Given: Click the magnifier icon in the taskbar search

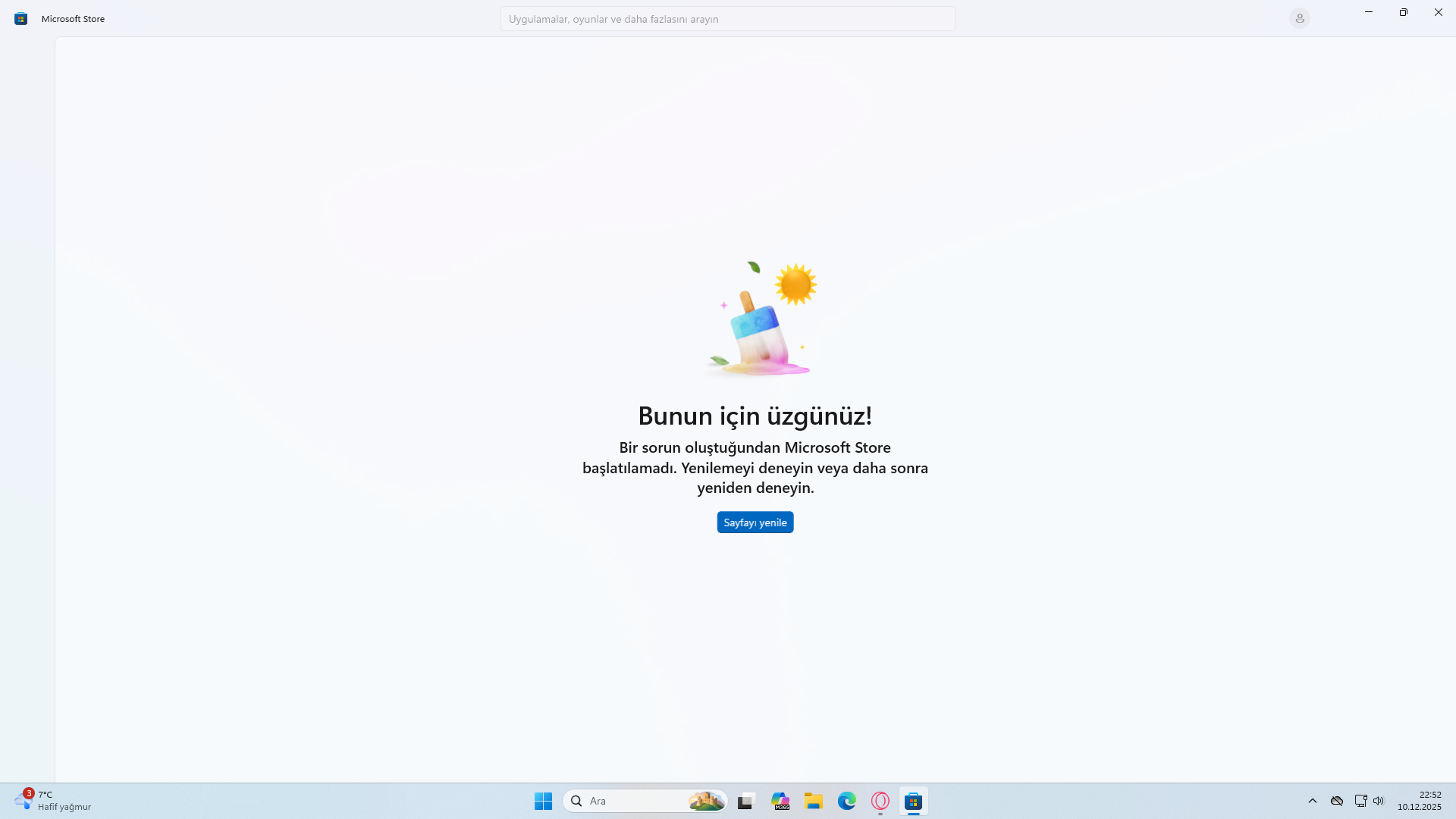Looking at the screenshot, I should click(577, 801).
